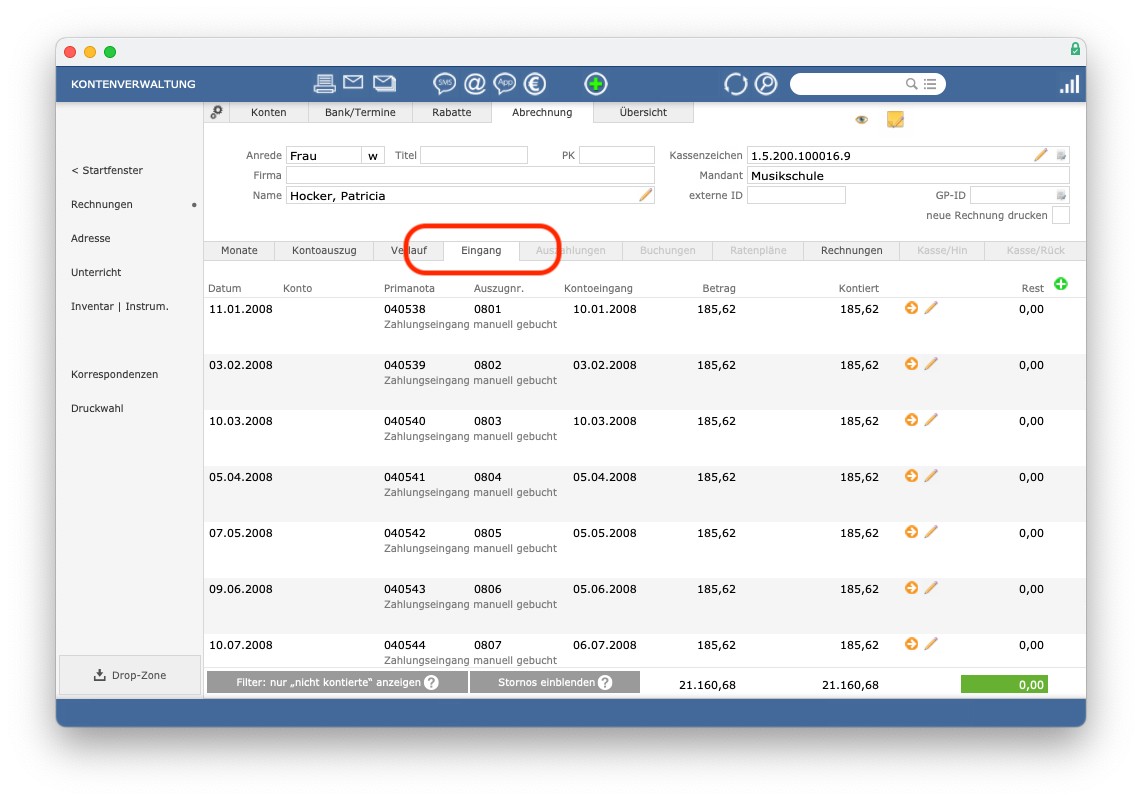The image size is (1142, 801).
Task: Toggle the neue Rechnung drucken checkbox
Action: pyautogui.click(x=1061, y=215)
